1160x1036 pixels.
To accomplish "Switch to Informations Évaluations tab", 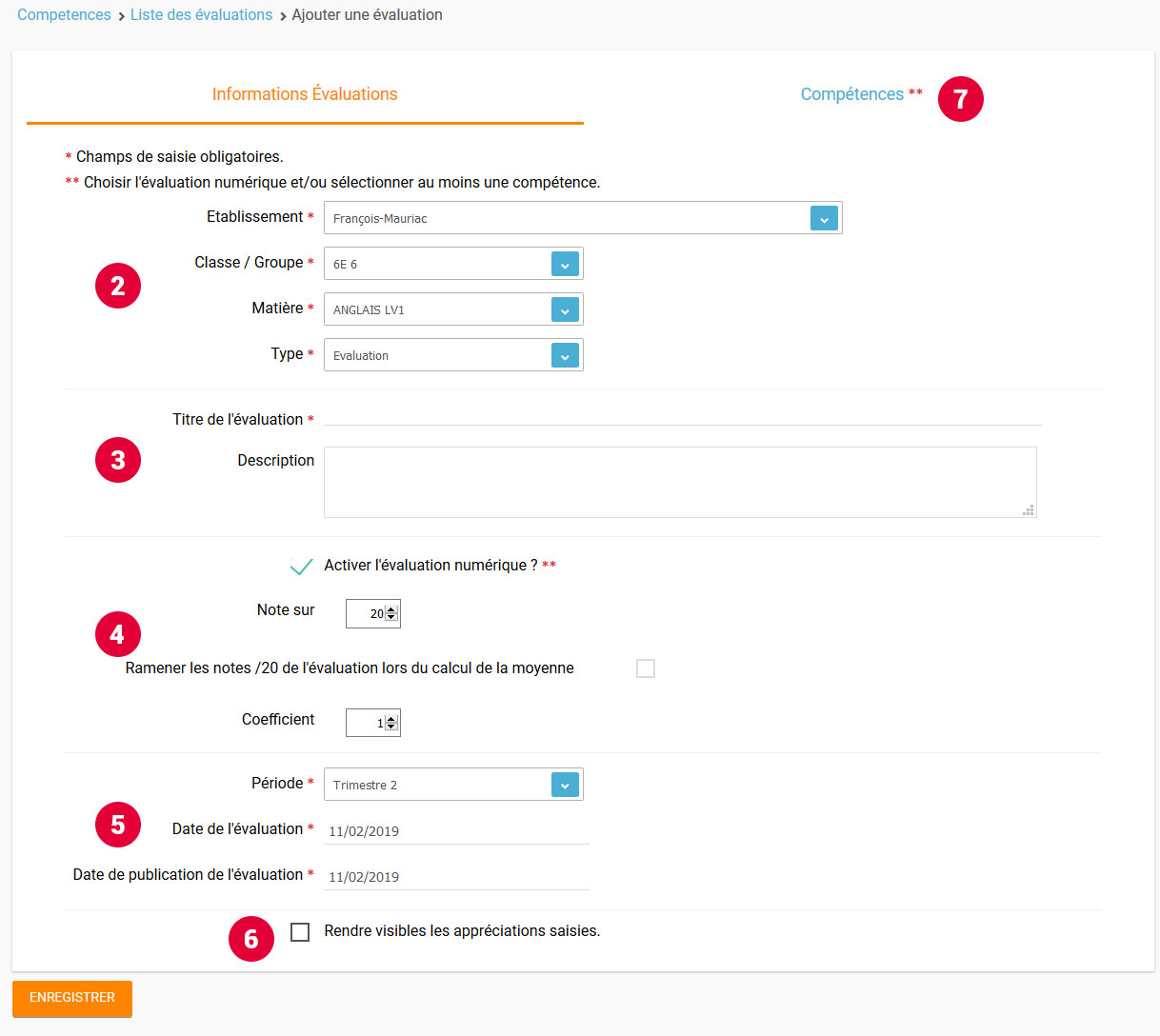I will pos(305,94).
